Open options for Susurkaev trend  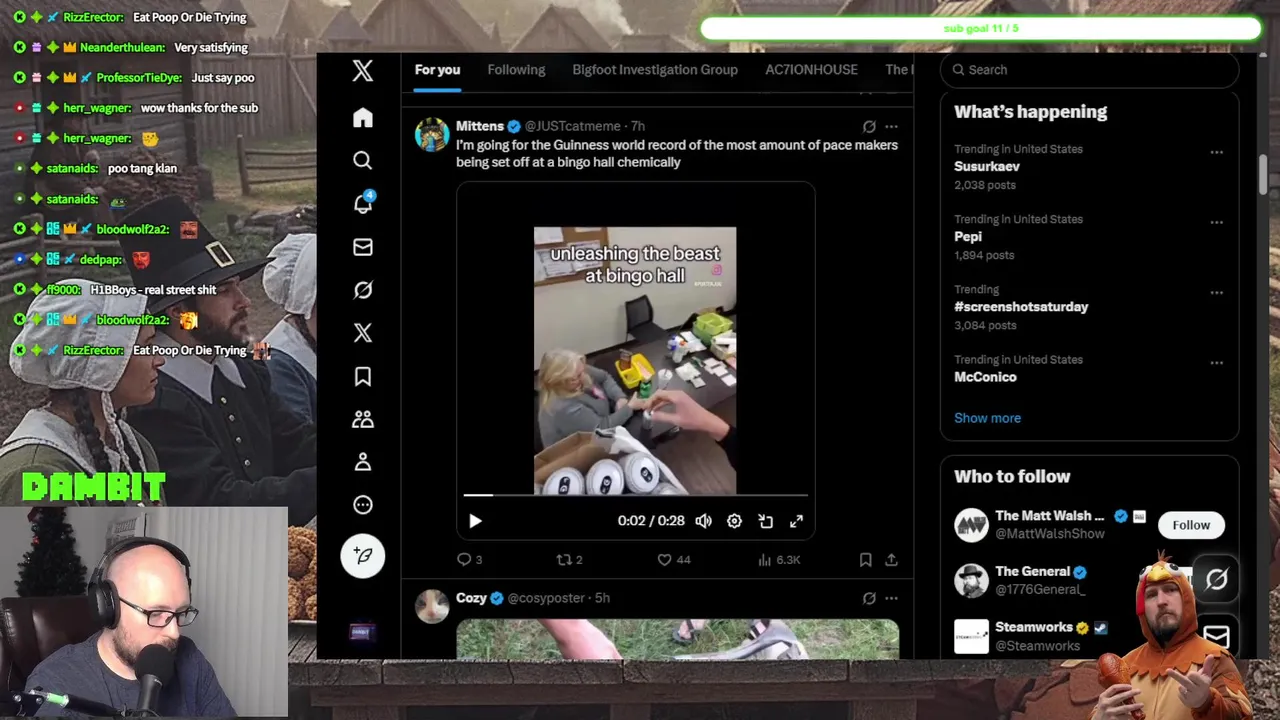[x=1216, y=153]
